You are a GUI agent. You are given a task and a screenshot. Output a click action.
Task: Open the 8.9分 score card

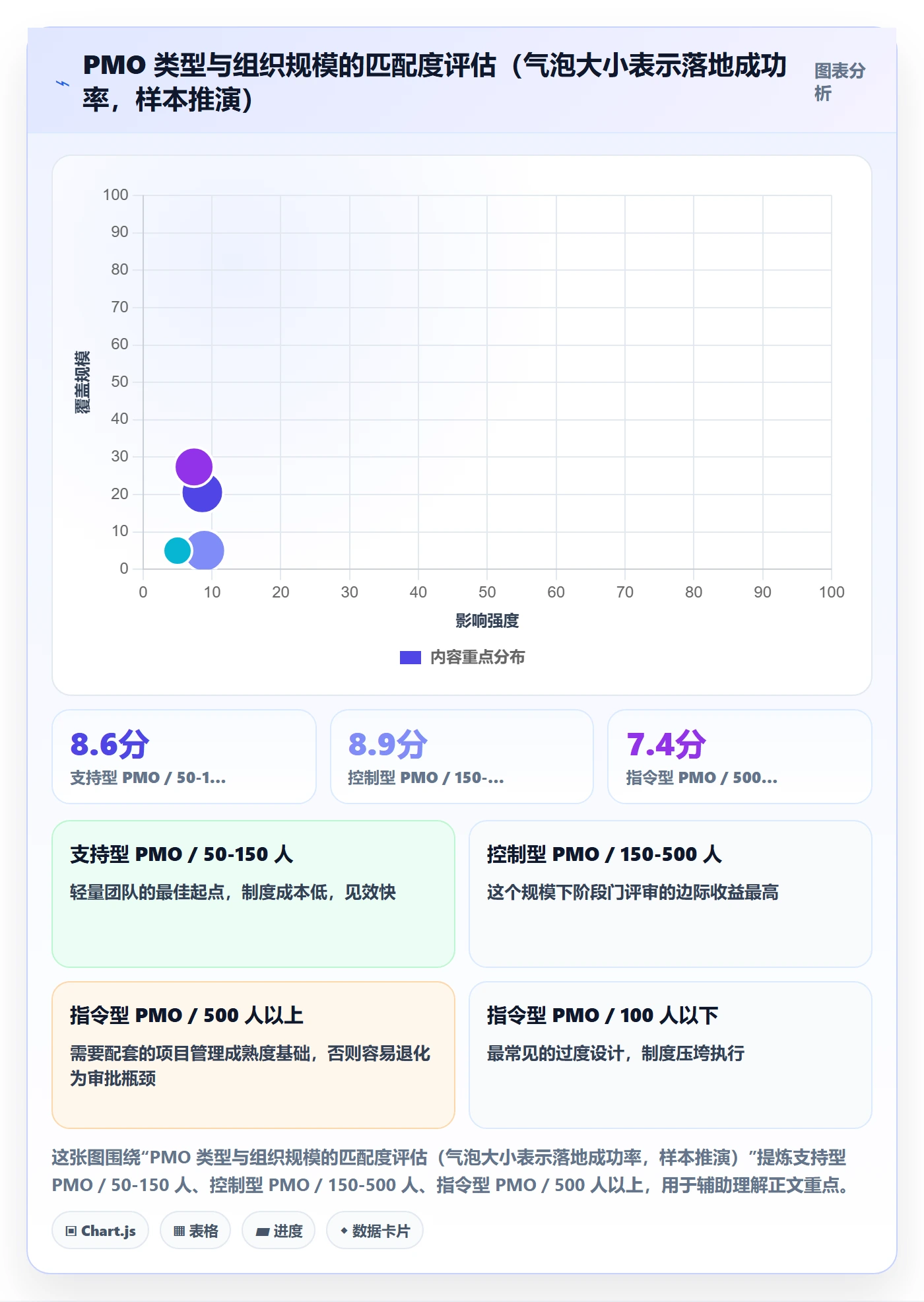[462, 757]
